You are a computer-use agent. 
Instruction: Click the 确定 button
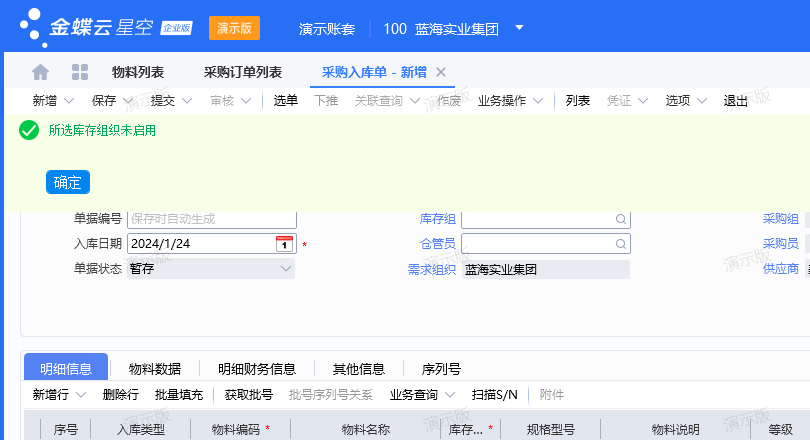coord(68,182)
